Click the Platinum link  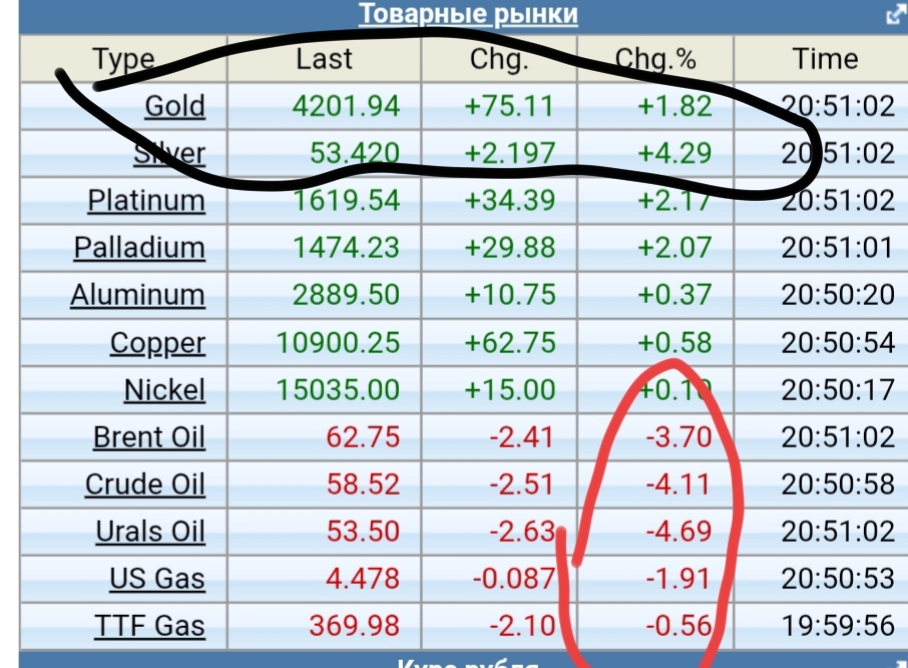tap(146, 201)
